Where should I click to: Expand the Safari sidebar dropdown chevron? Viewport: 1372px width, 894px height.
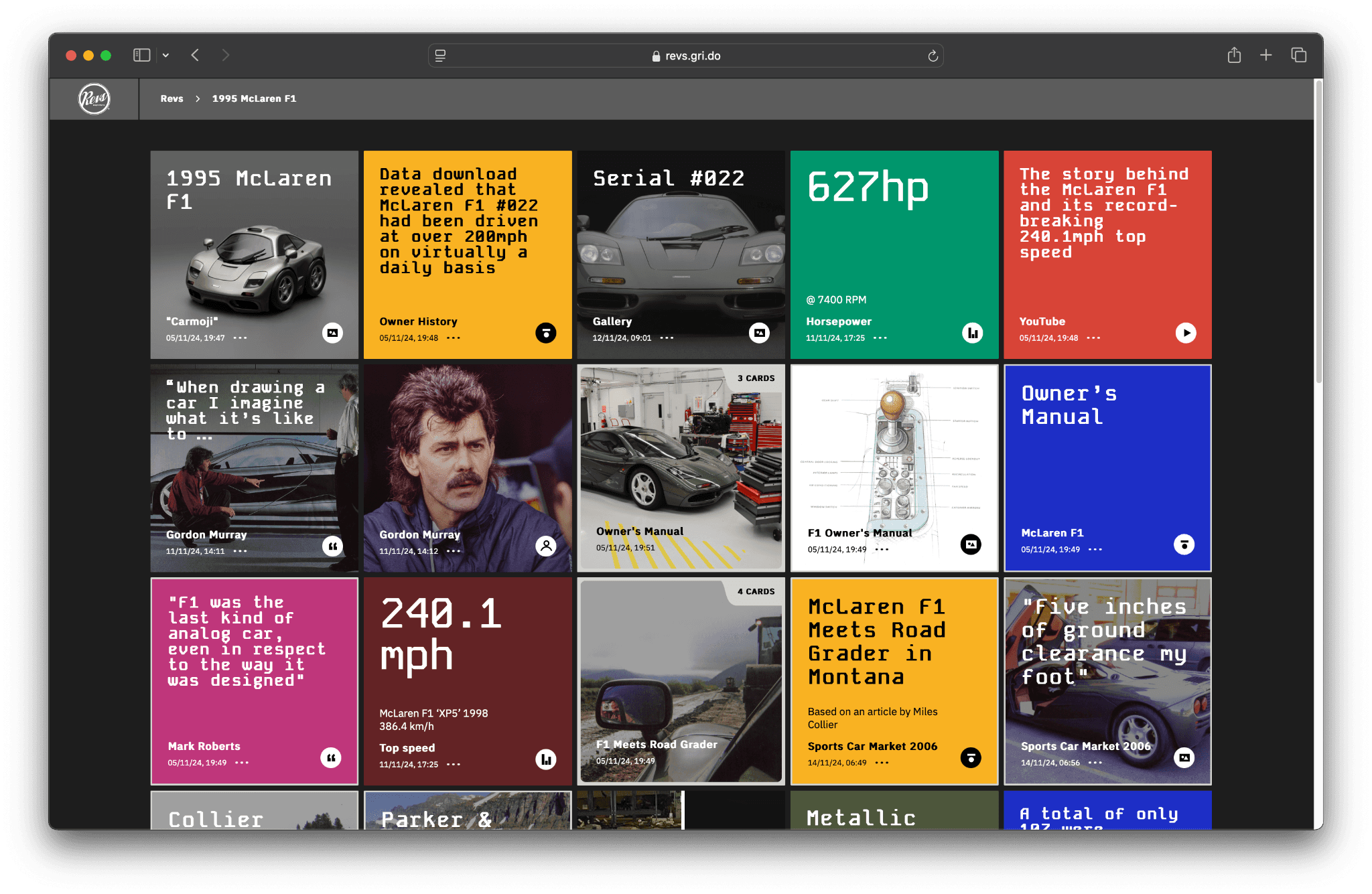click(x=165, y=56)
